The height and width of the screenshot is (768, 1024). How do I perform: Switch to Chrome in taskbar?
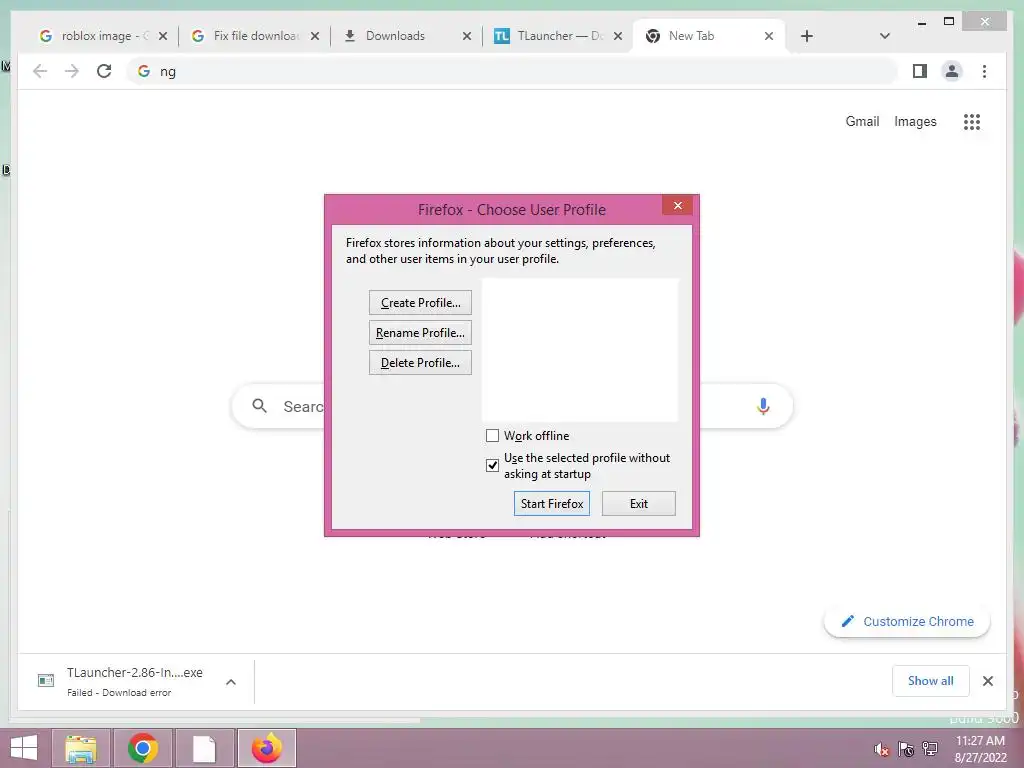143,748
